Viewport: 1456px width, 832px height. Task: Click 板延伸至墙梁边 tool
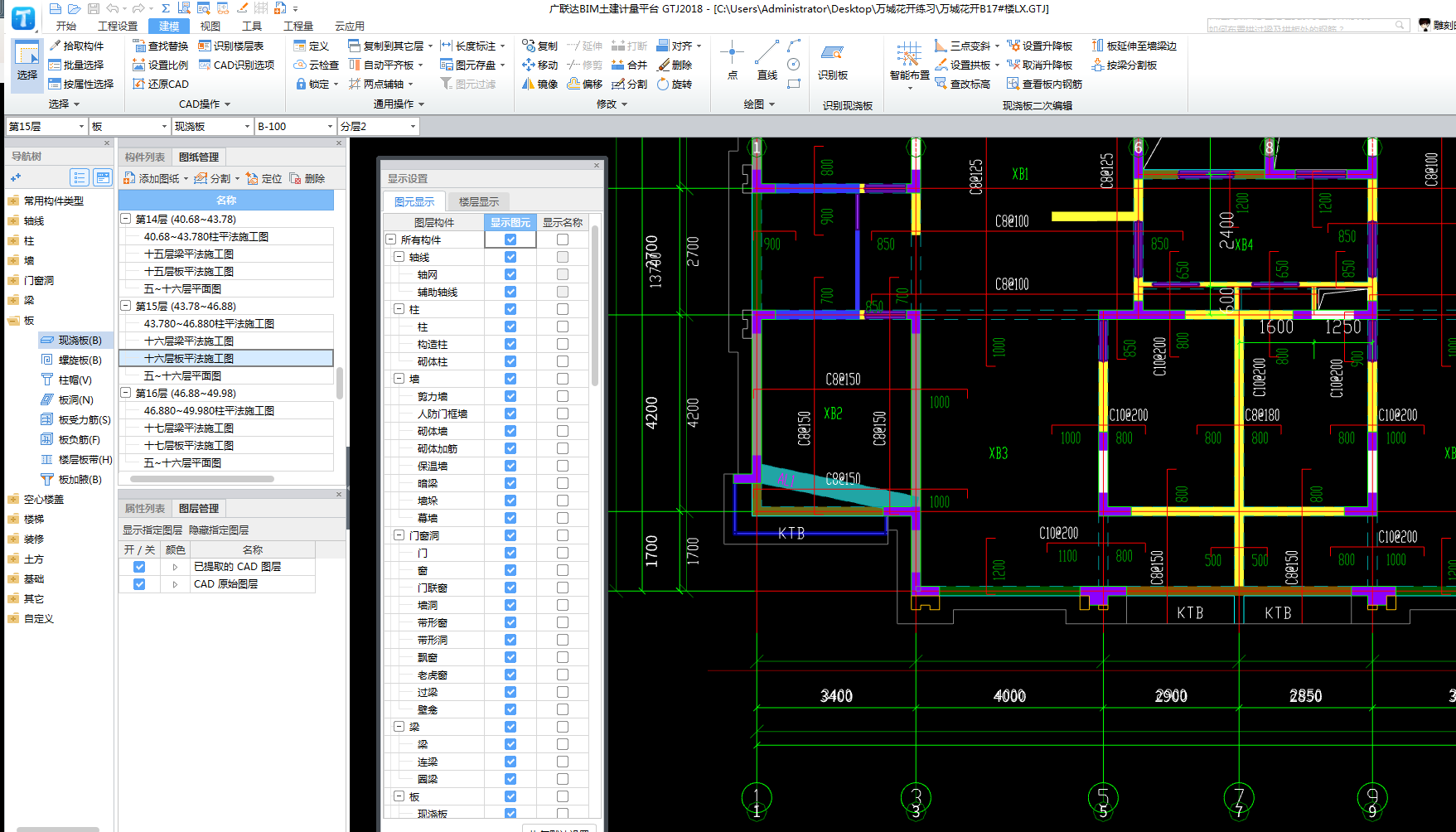coord(1134,46)
